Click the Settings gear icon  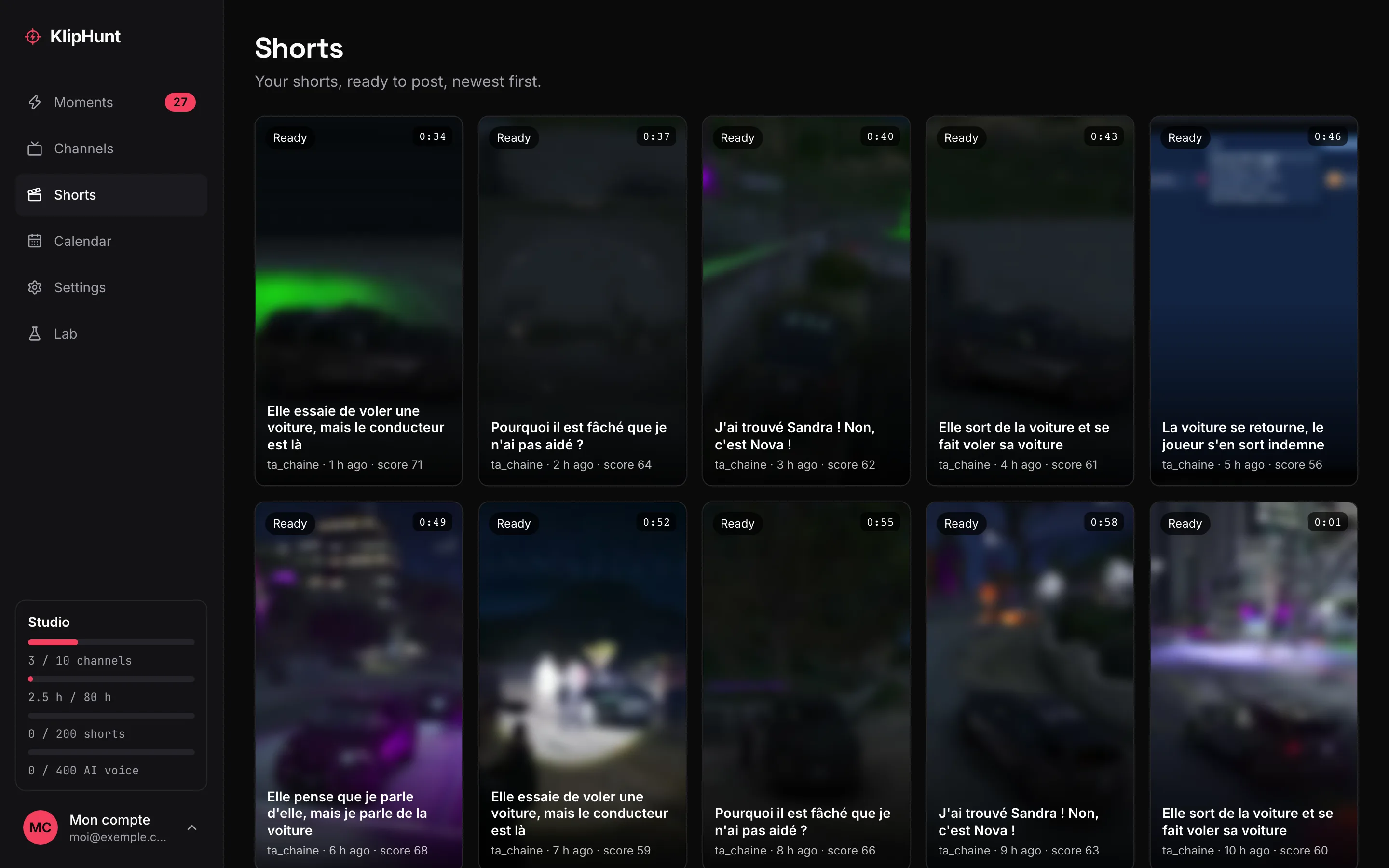[35, 287]
